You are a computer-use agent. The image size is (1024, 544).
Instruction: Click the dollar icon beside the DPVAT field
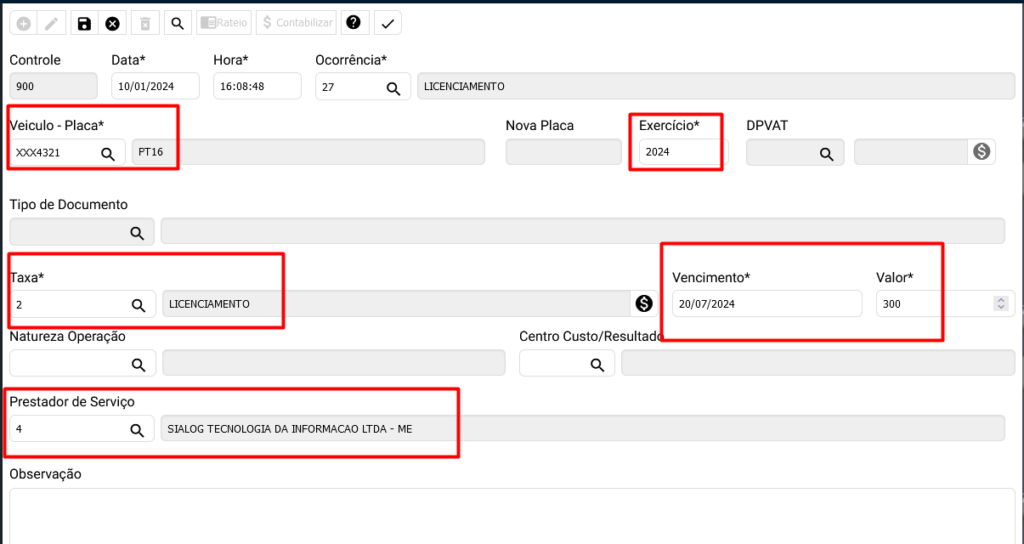coord(981,151)
